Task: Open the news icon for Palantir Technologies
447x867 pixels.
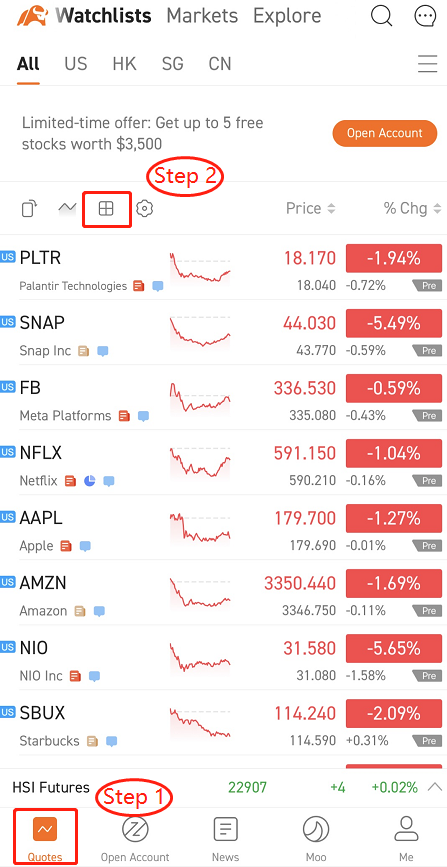Action: tap(139, 286)
